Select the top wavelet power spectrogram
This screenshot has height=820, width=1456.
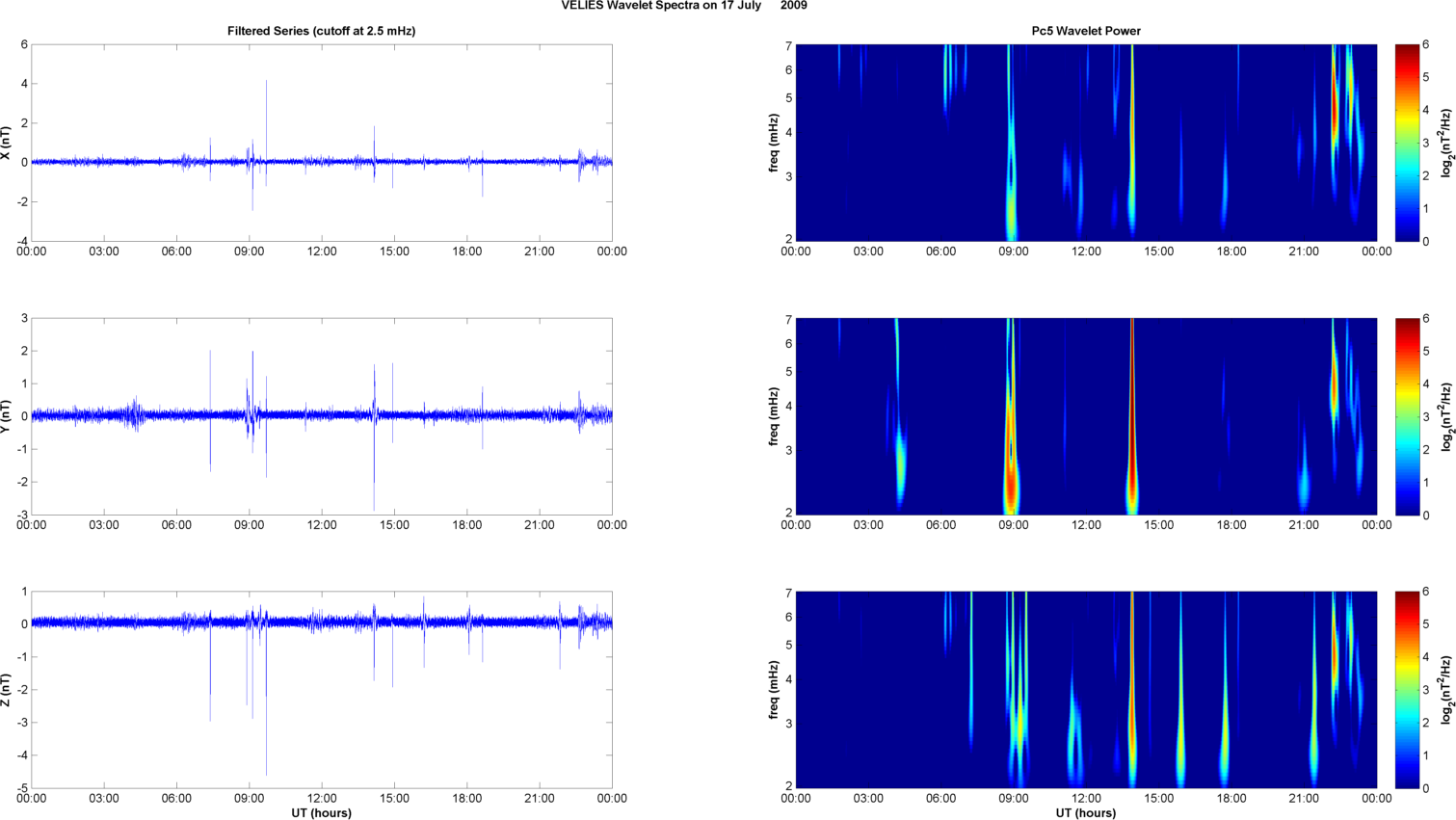pyautogui.click(x=1086, y=143)
